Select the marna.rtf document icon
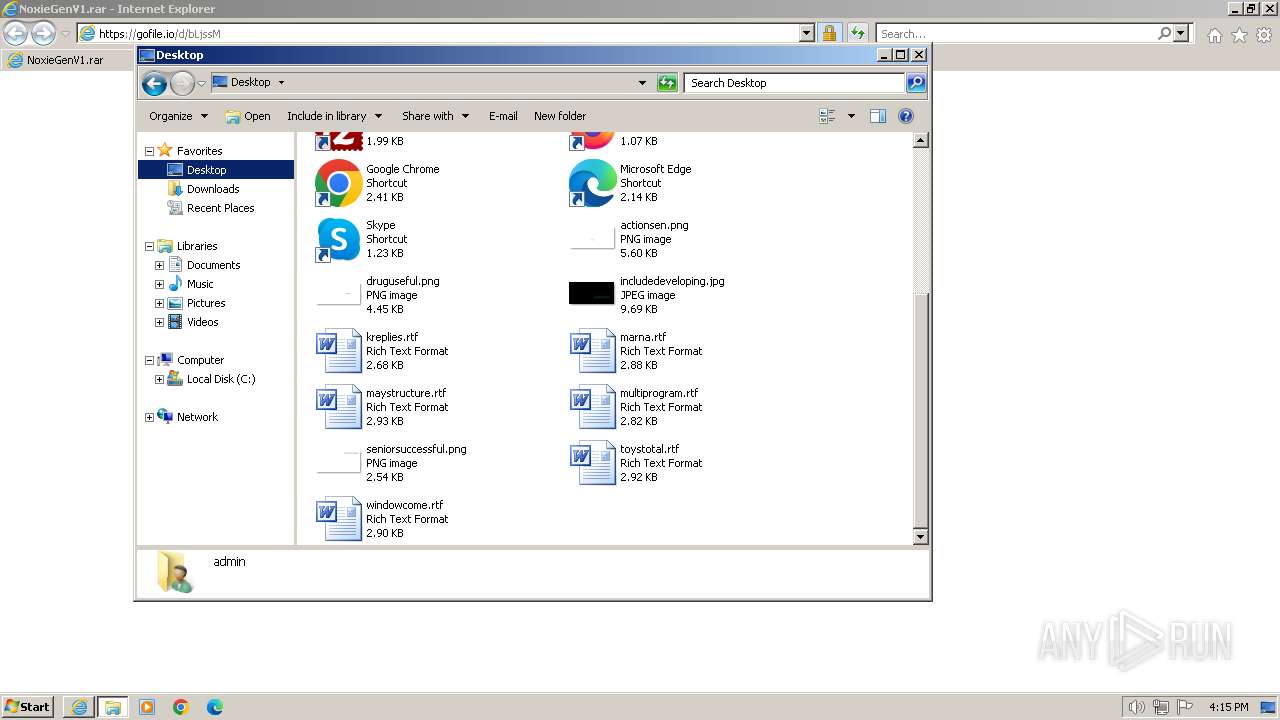This screenshot has width=1280, height=720. pos(592,351)
